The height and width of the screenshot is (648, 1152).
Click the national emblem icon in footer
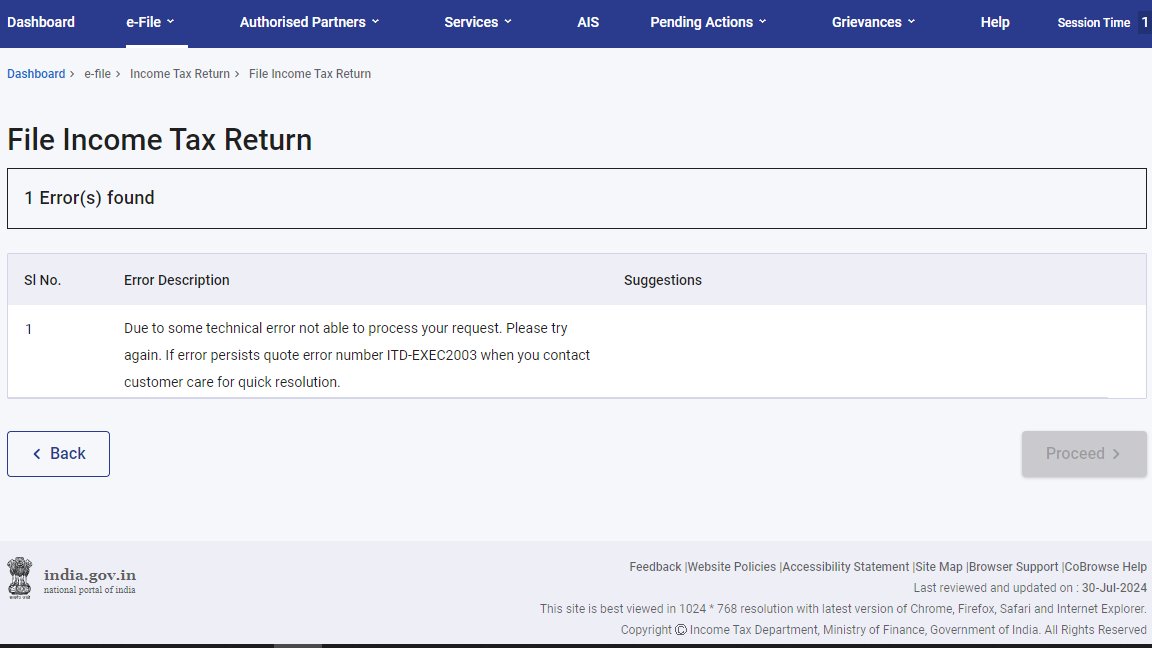20,577
